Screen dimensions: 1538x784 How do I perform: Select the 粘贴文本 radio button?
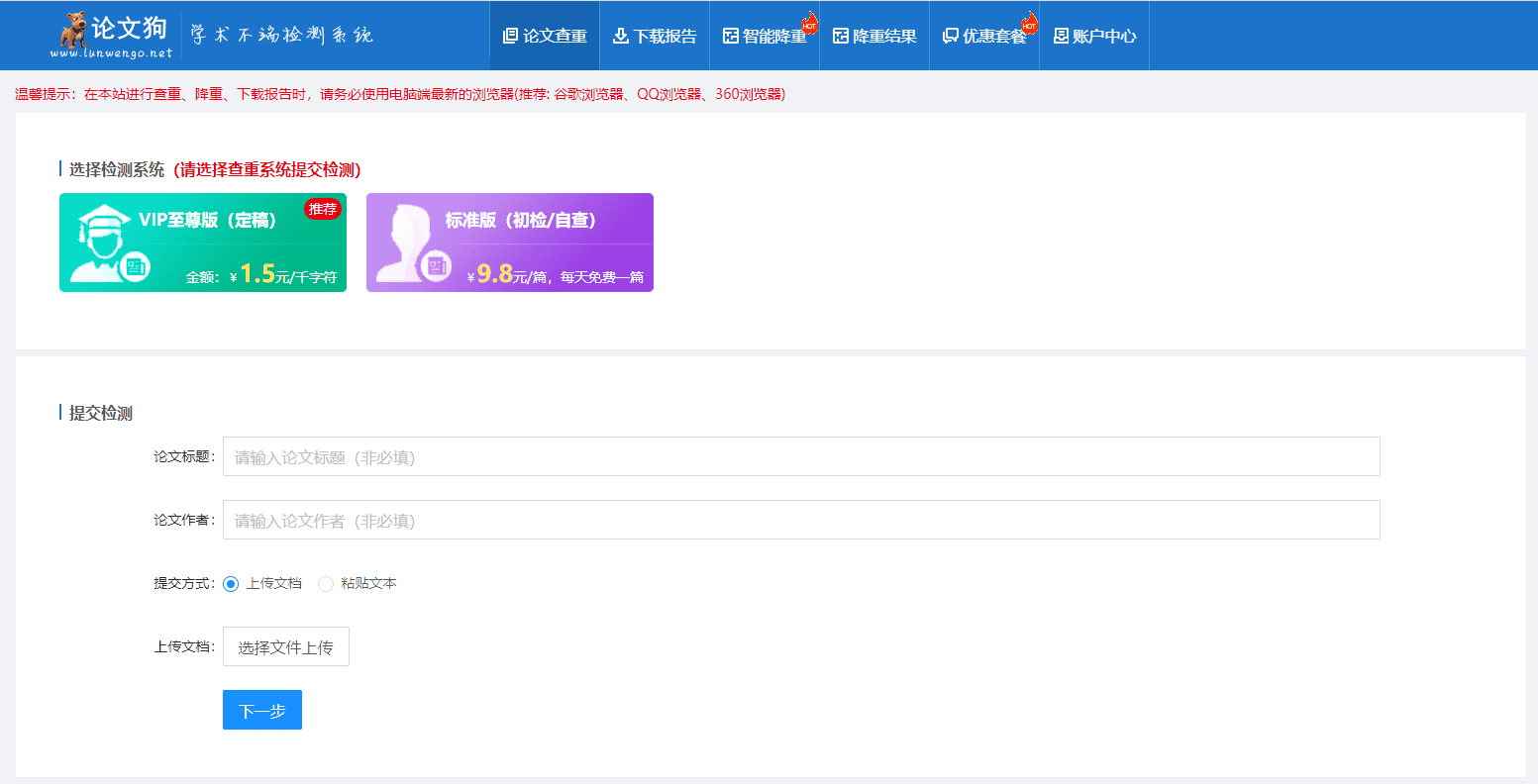[327, 584]
